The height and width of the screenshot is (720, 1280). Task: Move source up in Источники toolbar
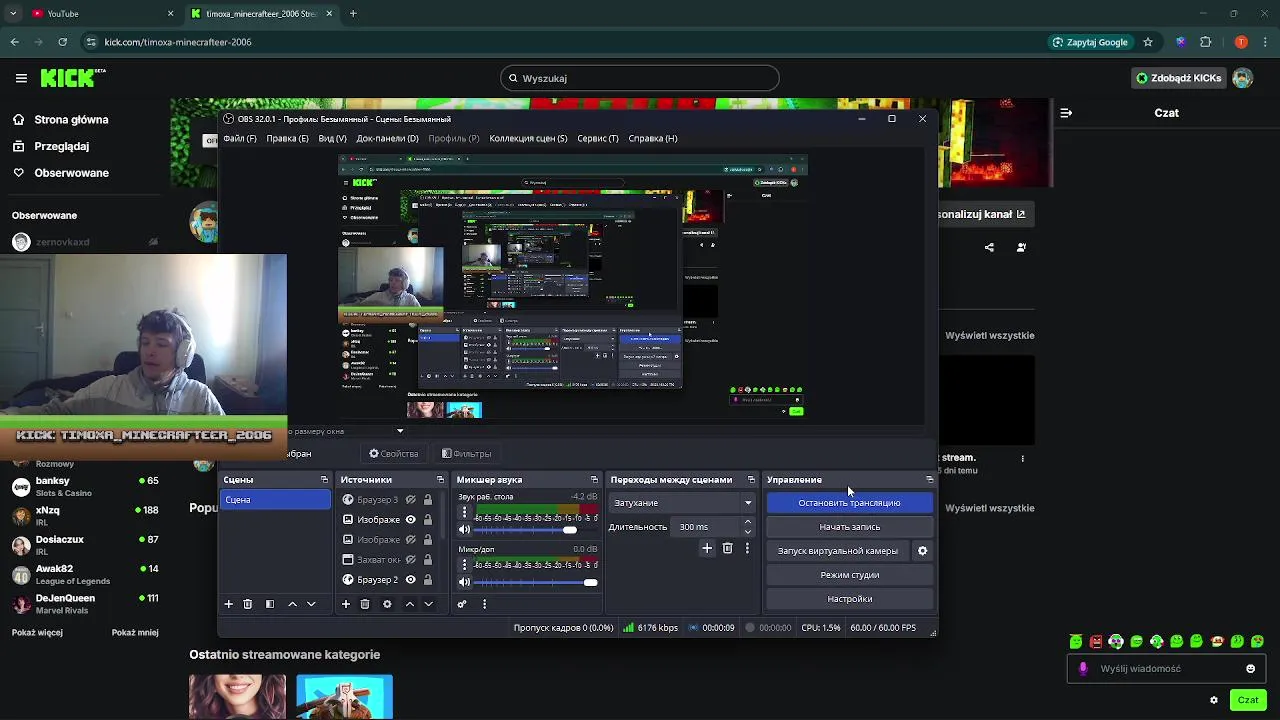tap(409, 604)
